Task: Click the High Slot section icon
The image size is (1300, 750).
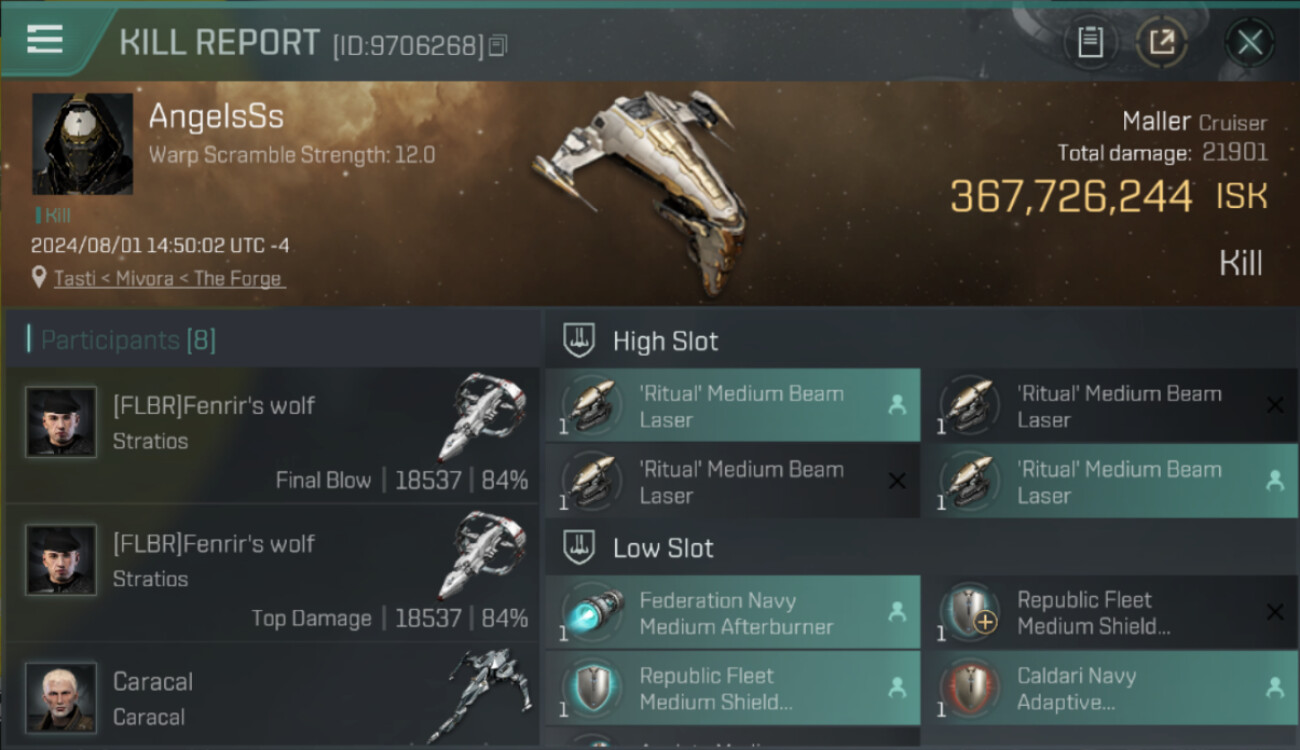Action: click(x=579, y=341)
